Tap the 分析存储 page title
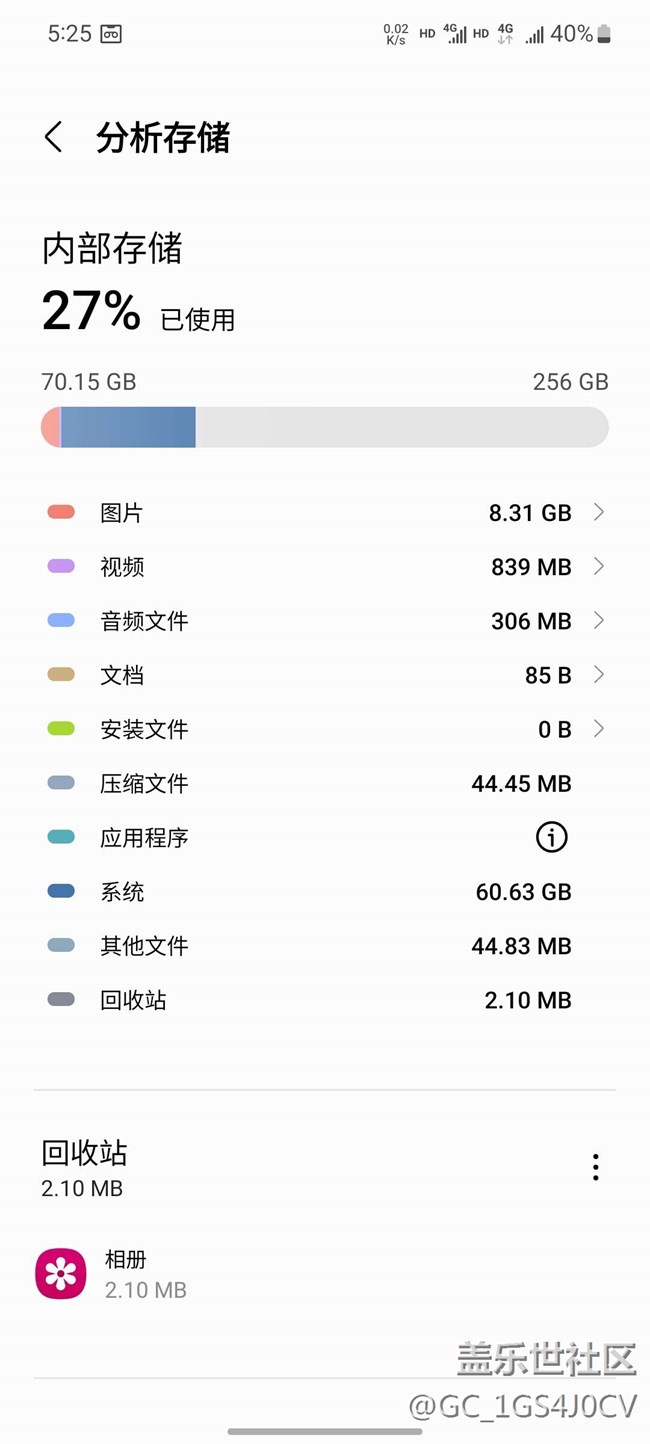 [163, 138]
